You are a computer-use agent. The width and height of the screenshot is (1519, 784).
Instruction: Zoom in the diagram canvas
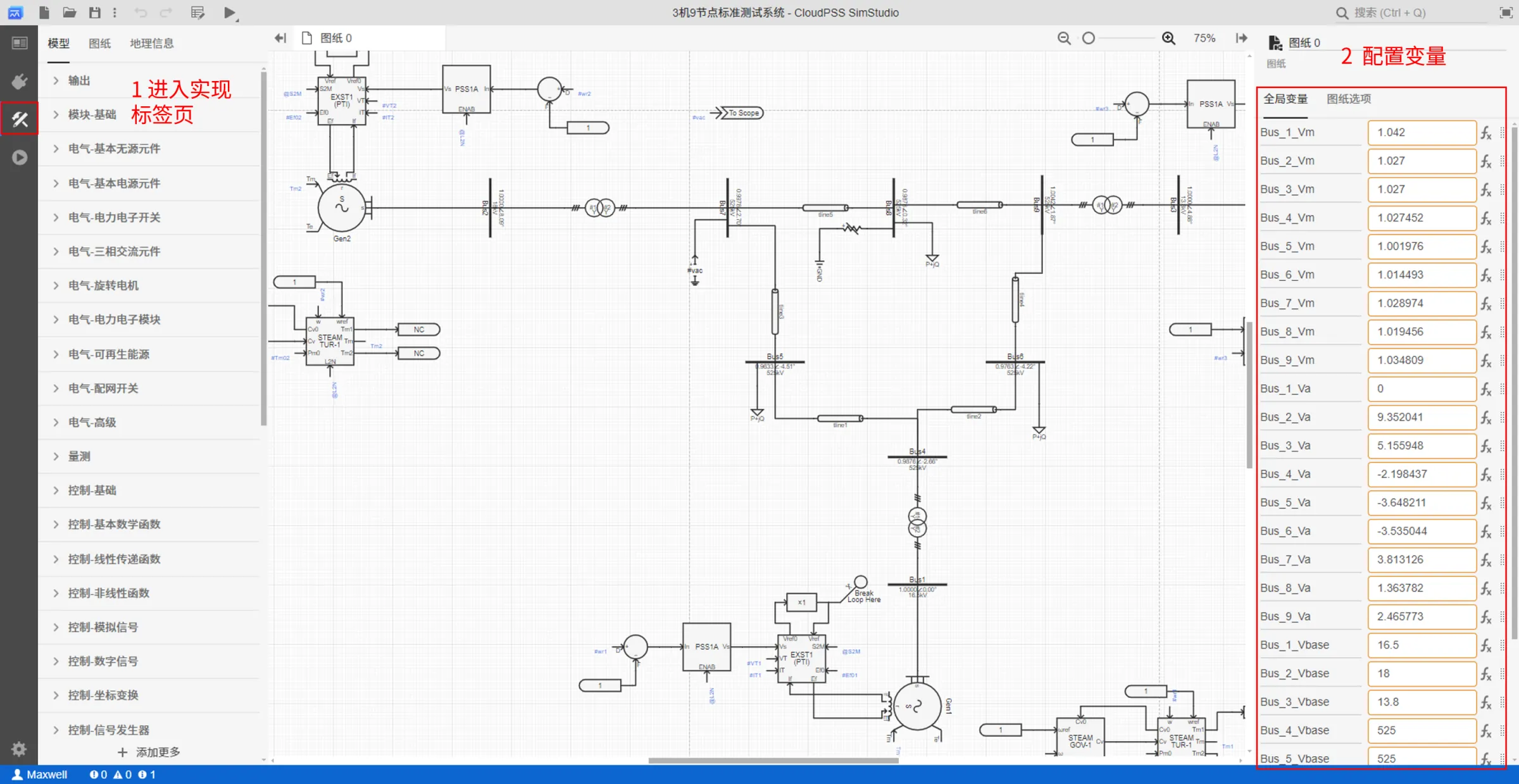(x=1168, y=38)
